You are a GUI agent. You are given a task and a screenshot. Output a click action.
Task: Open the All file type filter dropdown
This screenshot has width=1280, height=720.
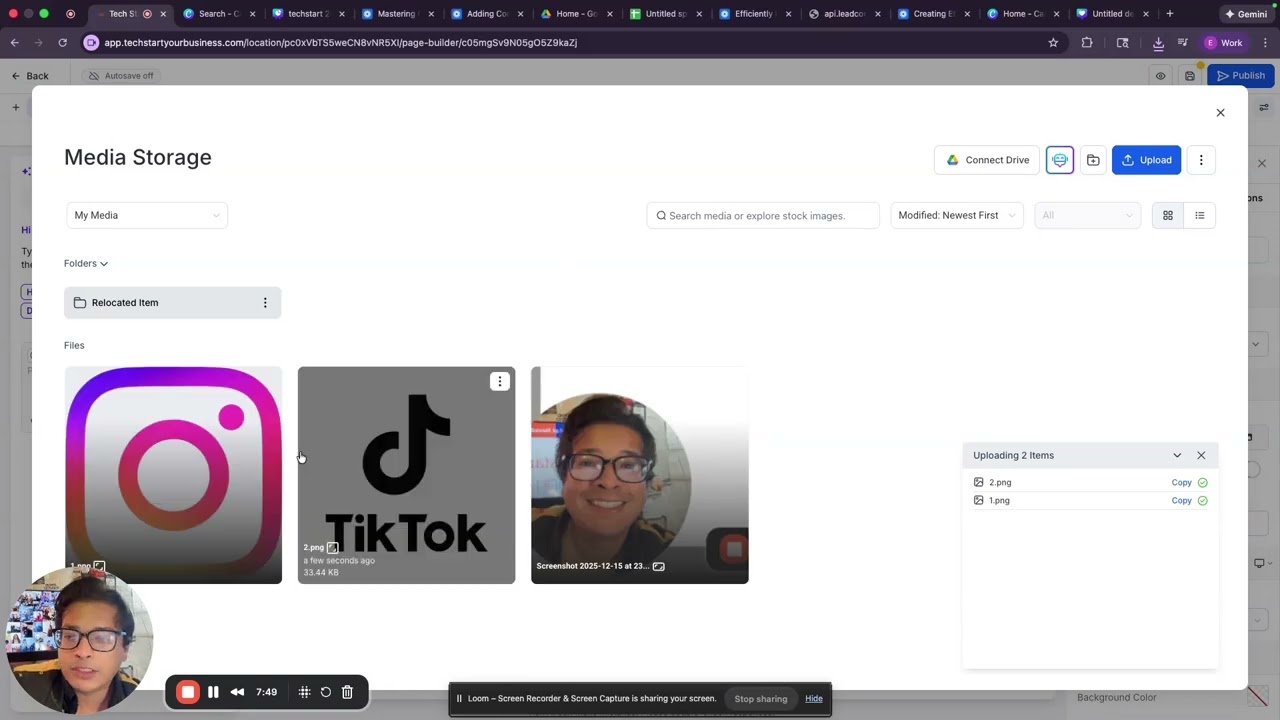[1087, 216]
